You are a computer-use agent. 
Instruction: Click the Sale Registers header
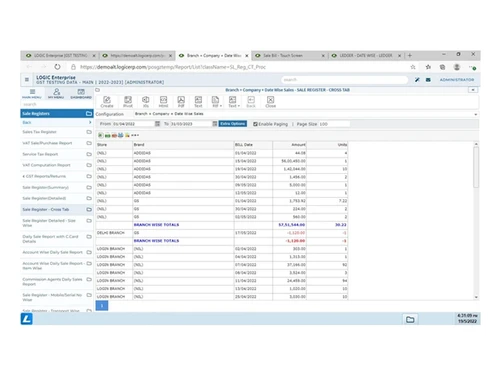57,114
